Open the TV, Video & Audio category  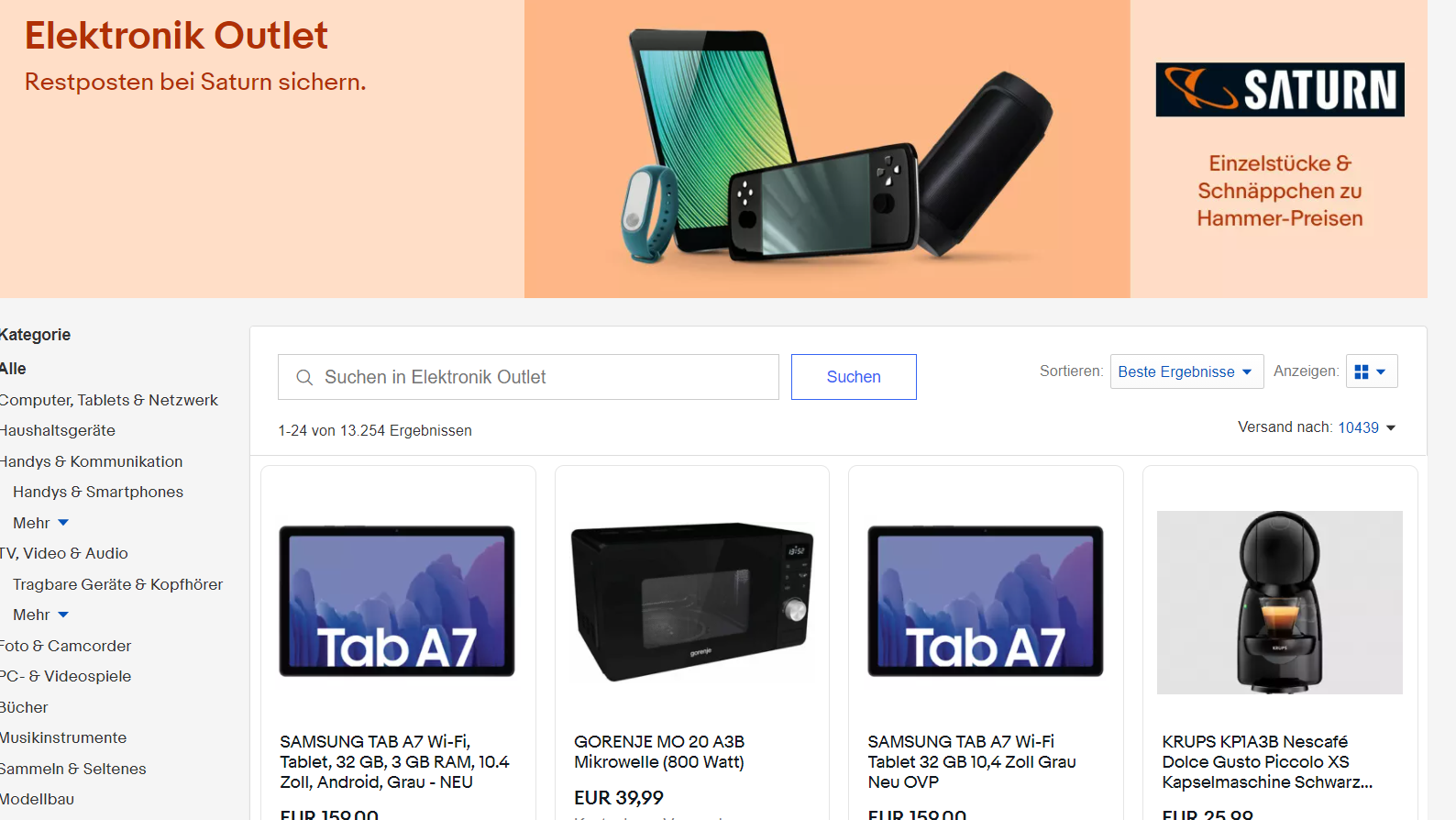pyautogui.click(x=63, y=553)
